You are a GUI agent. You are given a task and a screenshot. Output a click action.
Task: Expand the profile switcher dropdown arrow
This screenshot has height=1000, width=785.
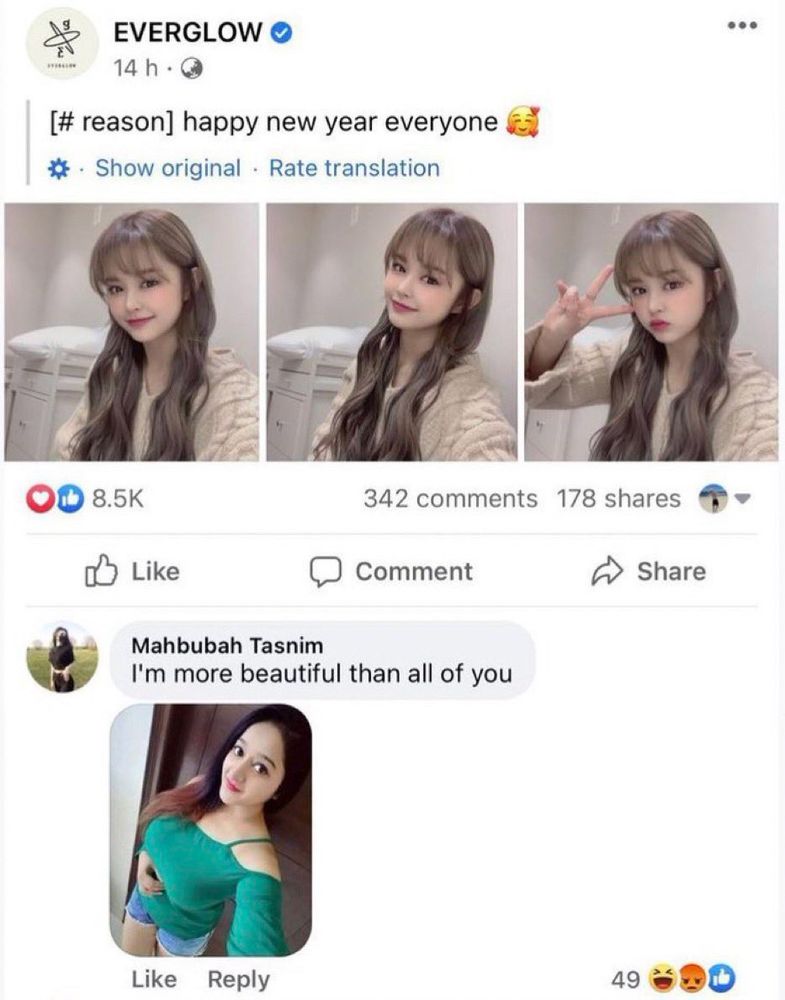point(742,498)
